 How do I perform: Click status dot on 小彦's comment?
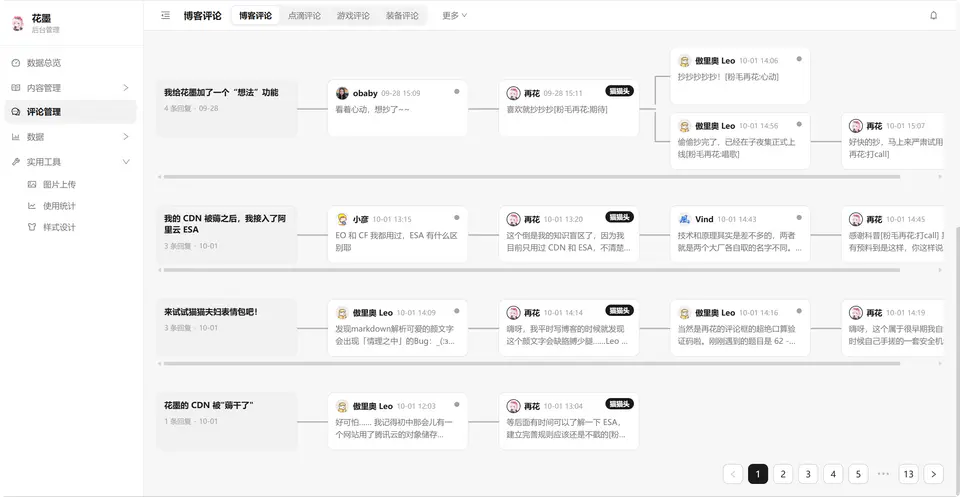tap(456, 217)
